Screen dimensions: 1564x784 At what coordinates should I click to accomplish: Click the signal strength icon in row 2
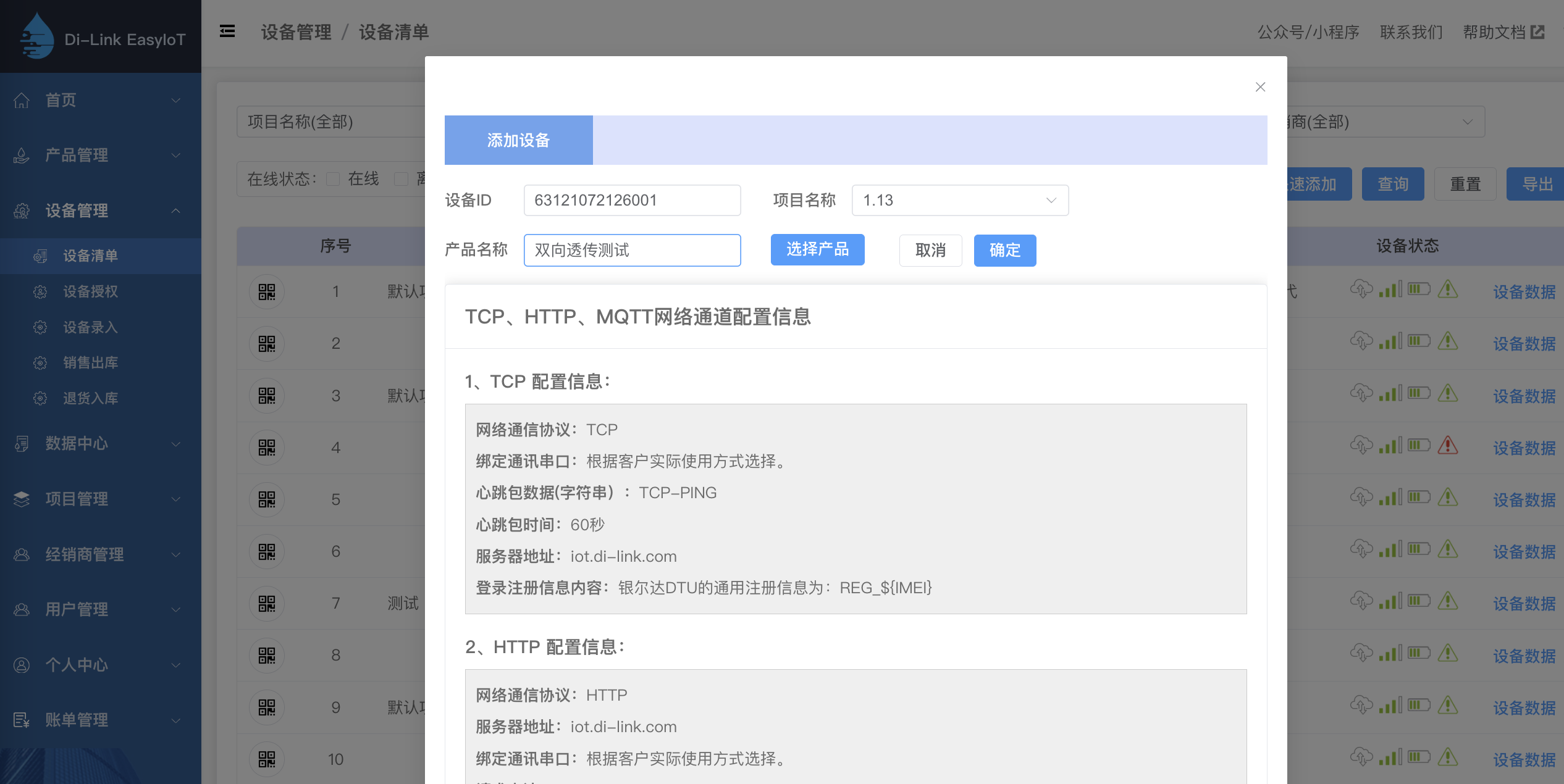(x=1391, y=341)
